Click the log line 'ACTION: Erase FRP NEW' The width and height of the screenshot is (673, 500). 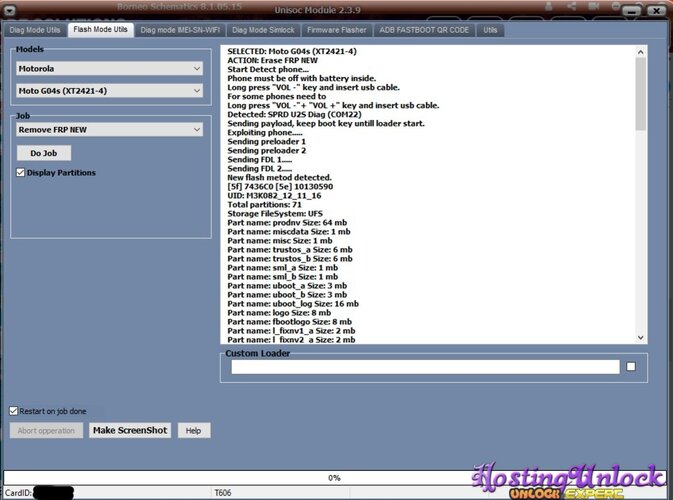coord(273,61)
